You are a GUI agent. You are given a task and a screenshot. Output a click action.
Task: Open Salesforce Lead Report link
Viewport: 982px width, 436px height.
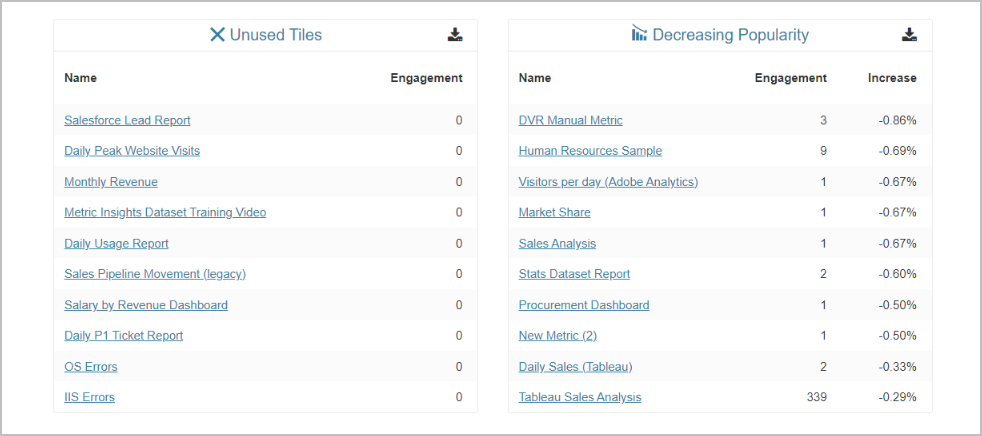pyautogui.click(x=127, y=120)
